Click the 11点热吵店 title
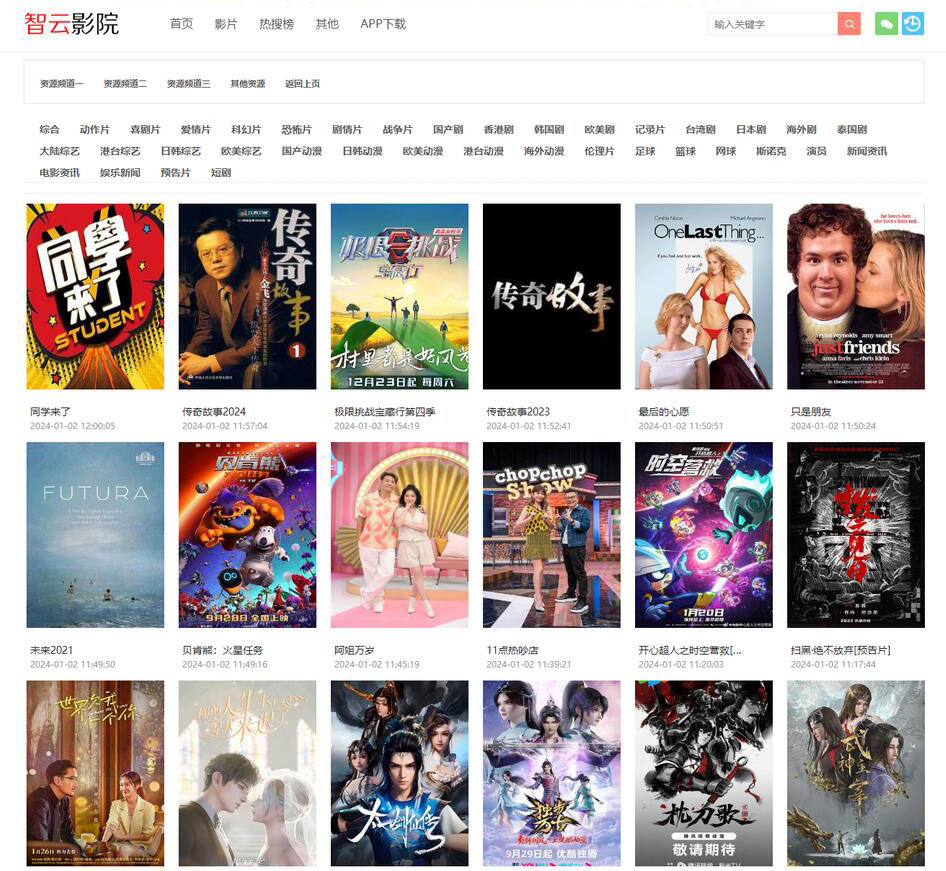Viewport: 946px width, 871px height. 512,650
